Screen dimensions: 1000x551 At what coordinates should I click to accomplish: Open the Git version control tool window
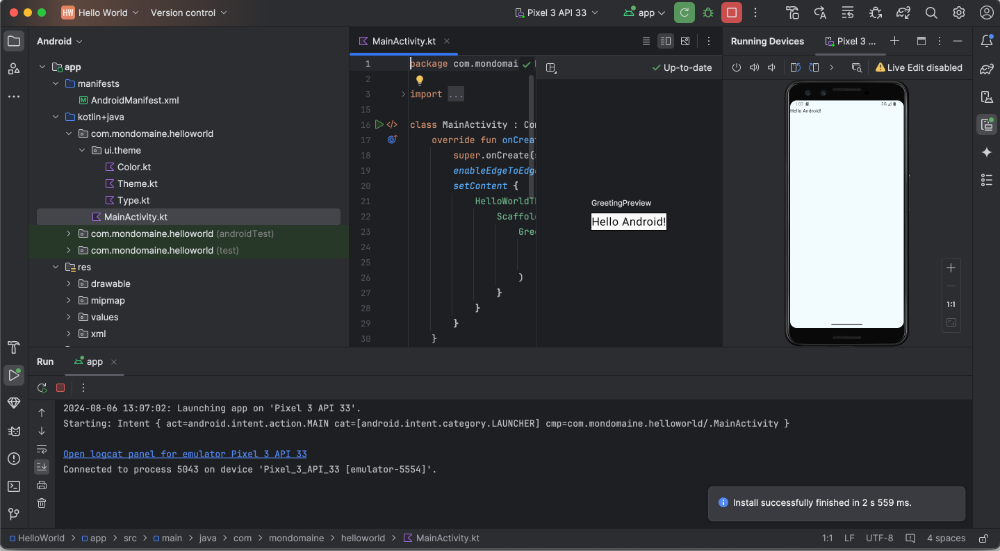tap(13, 514)
